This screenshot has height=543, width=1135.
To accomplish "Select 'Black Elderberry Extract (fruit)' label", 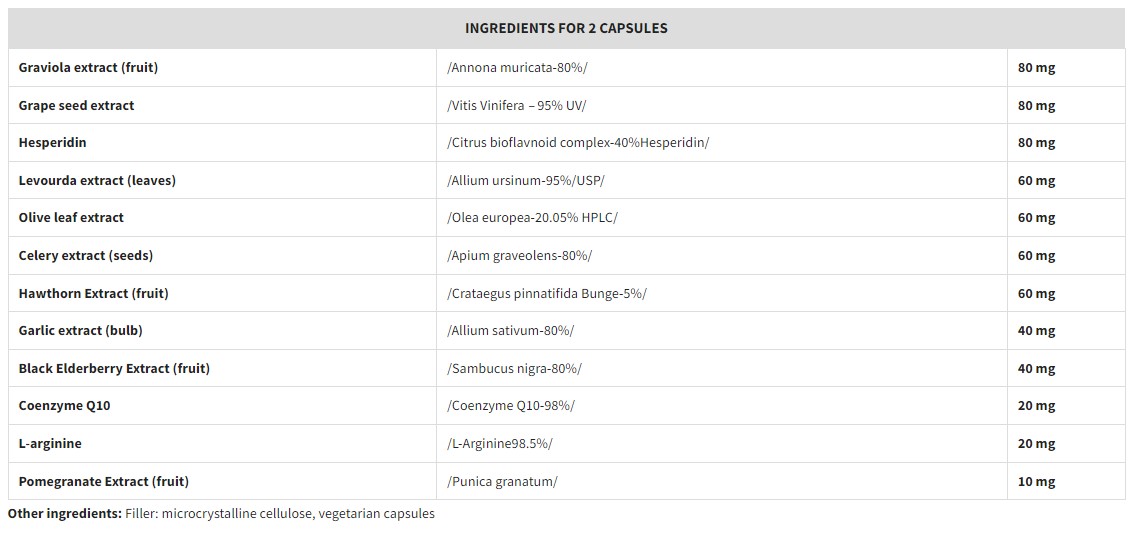I will (x=114, y=369).
